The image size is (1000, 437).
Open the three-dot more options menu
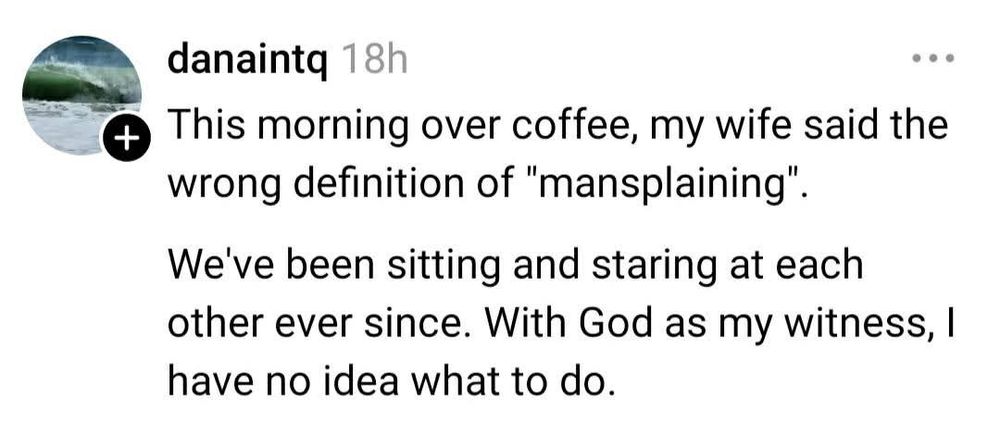click(x=934, y=60)
